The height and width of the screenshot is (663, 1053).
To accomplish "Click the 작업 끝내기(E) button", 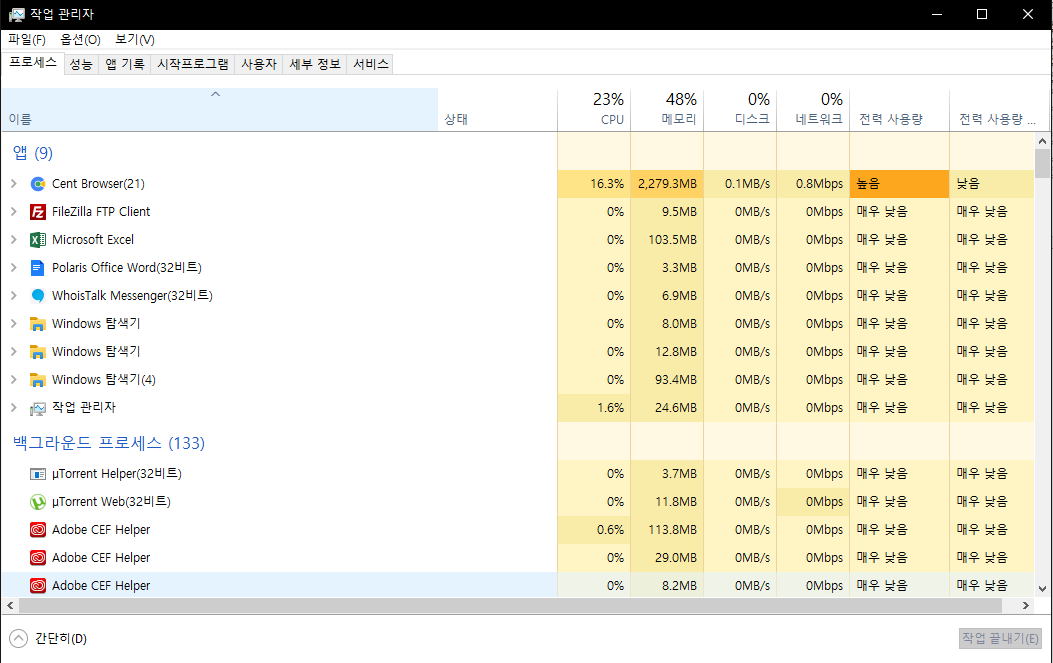I will (x=1000, y=638).
